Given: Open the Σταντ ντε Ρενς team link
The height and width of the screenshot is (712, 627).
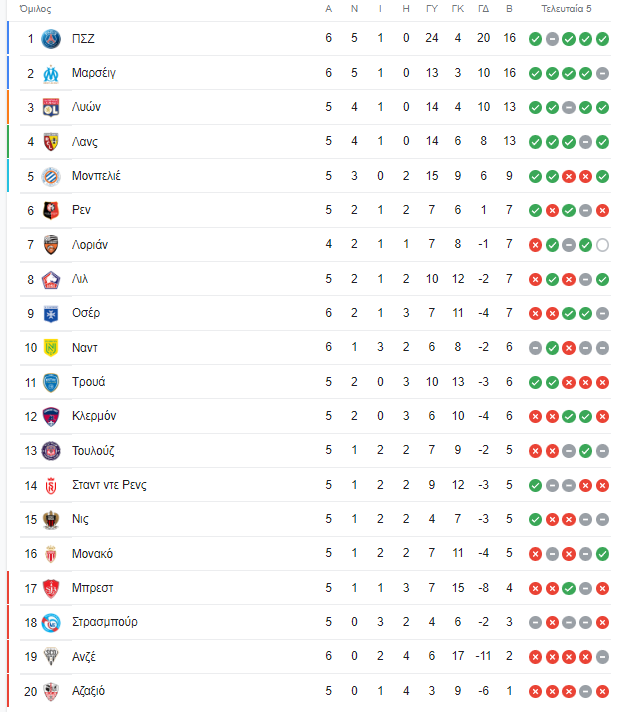Looking at the screenshot, I should coord(109,485).
